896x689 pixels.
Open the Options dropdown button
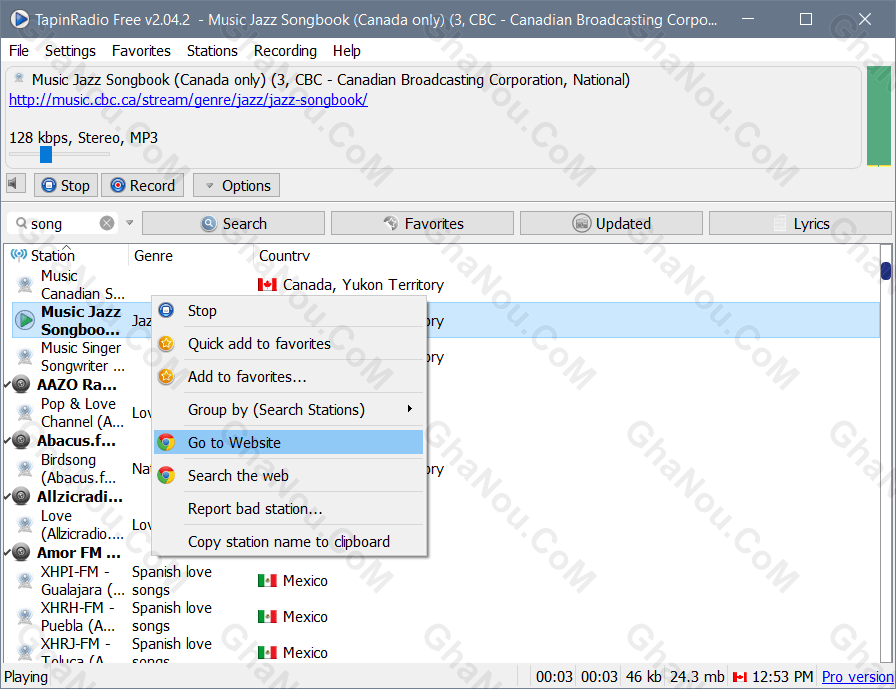tap(237, 185)
